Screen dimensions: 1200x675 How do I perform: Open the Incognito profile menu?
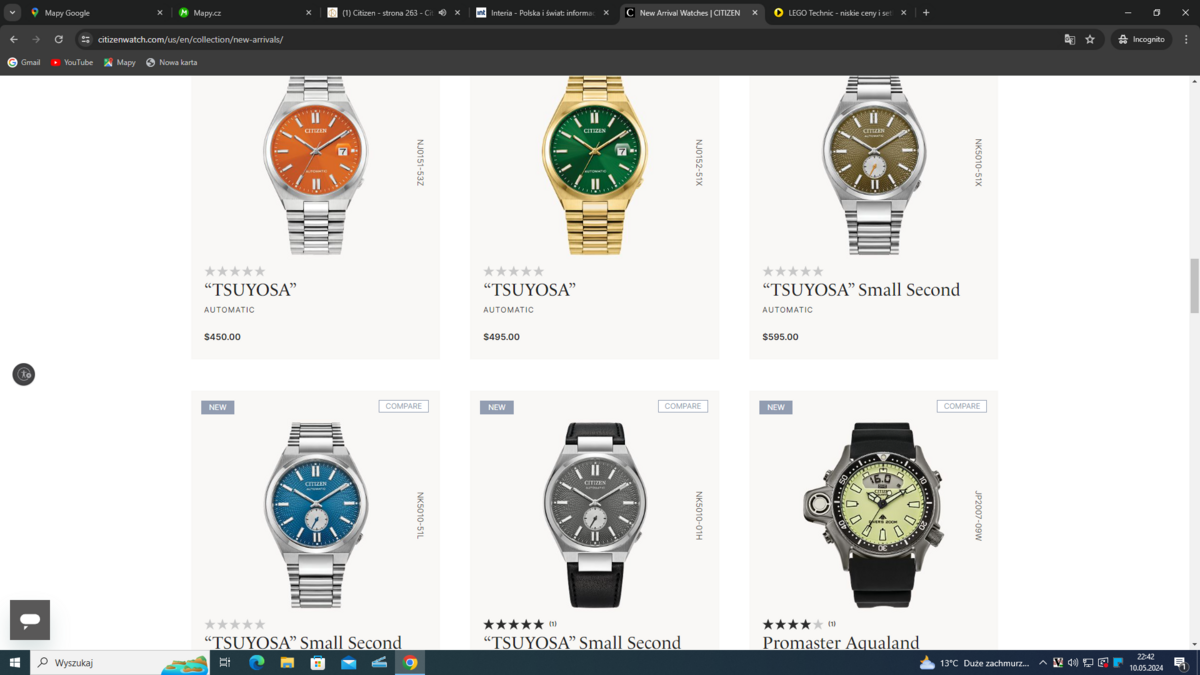1141,39
